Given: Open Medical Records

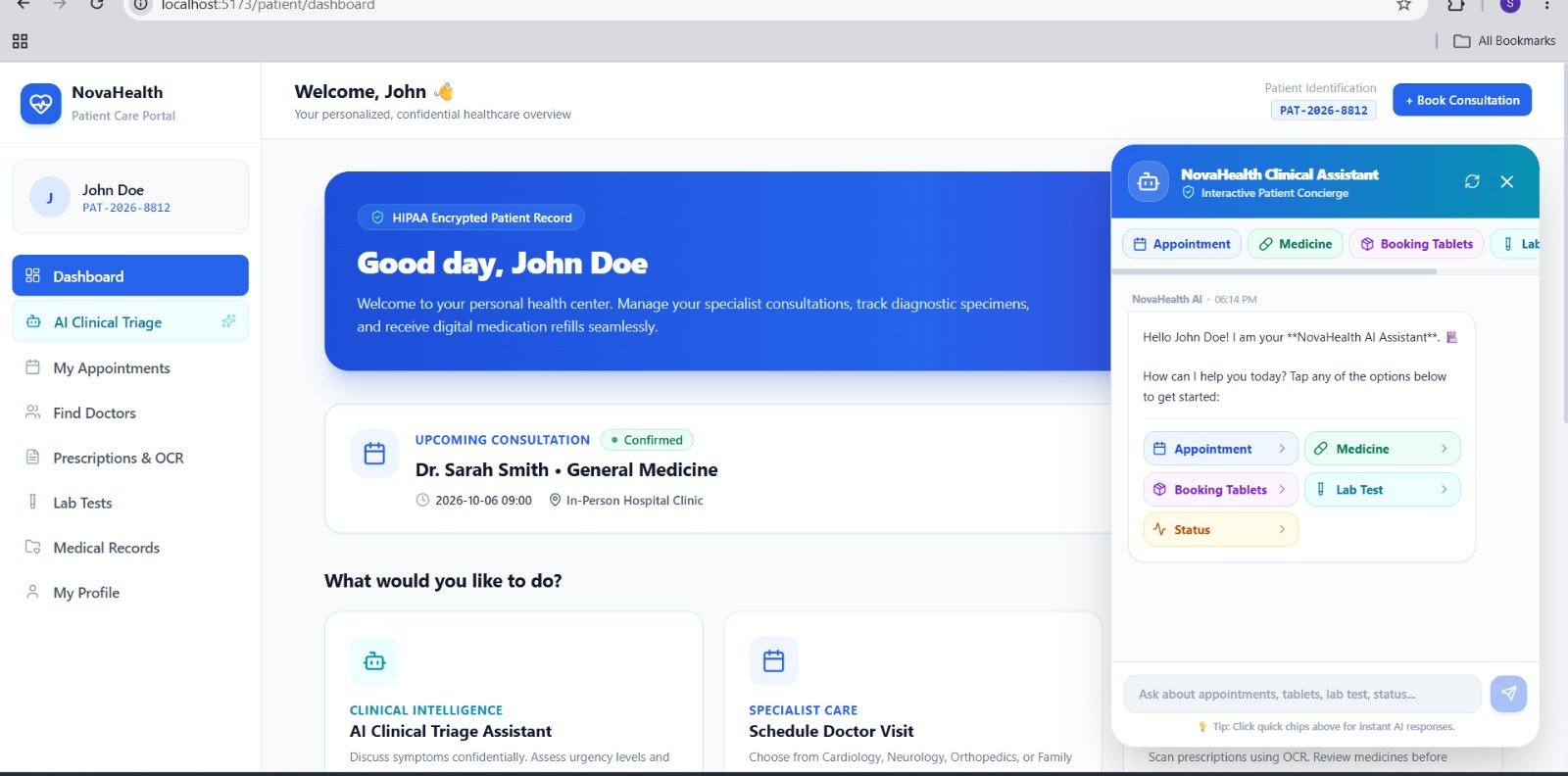Looking at the screenshot, I should (130, 548).
